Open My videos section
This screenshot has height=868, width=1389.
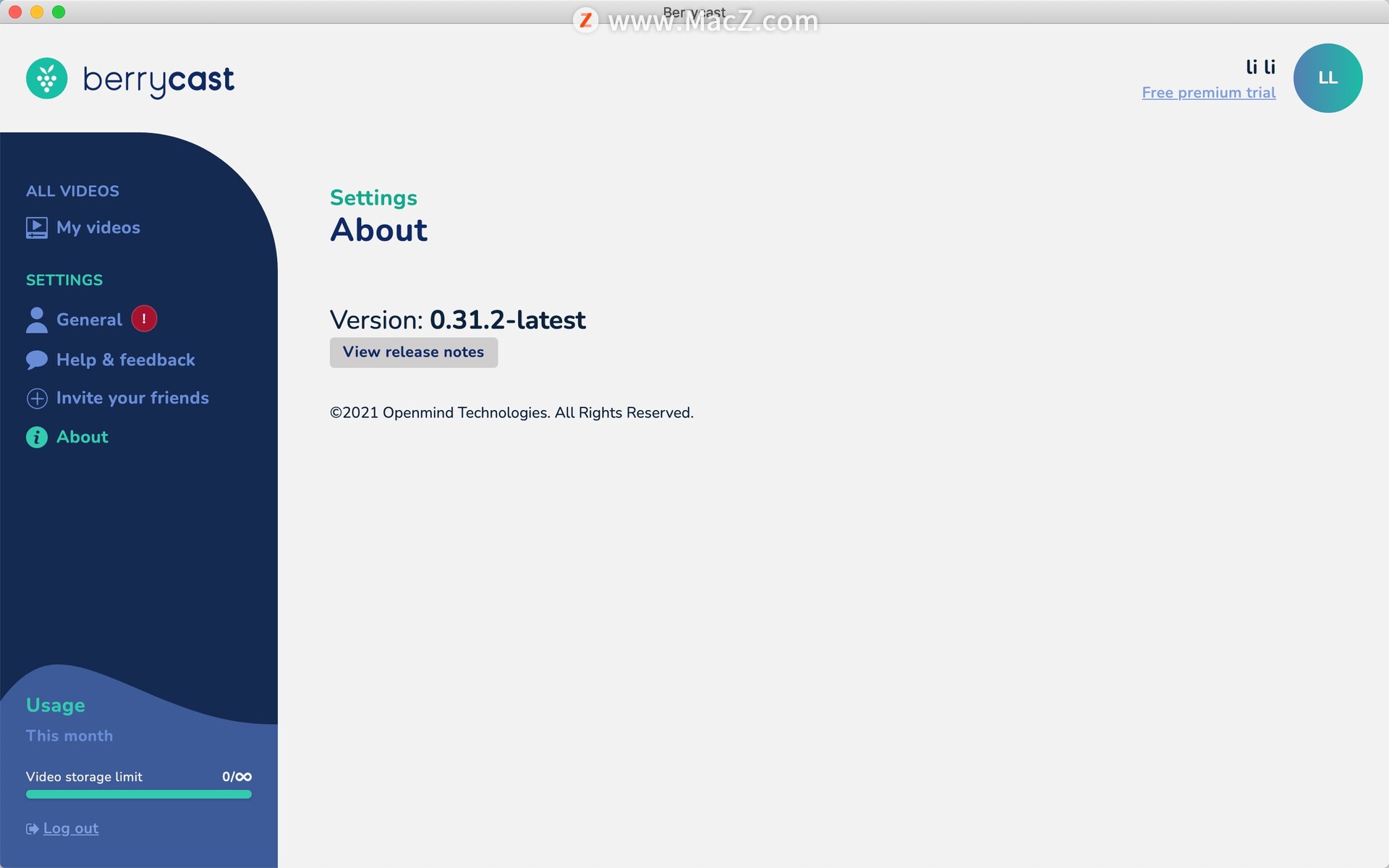(98, 228)
